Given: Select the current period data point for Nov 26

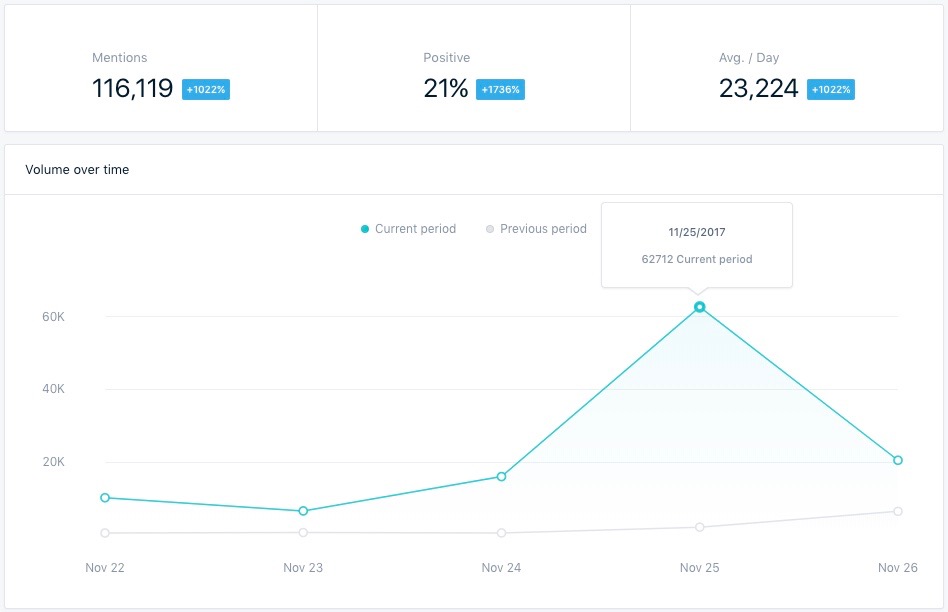Looking at the screenshot, I should click(x=898, y=460).
